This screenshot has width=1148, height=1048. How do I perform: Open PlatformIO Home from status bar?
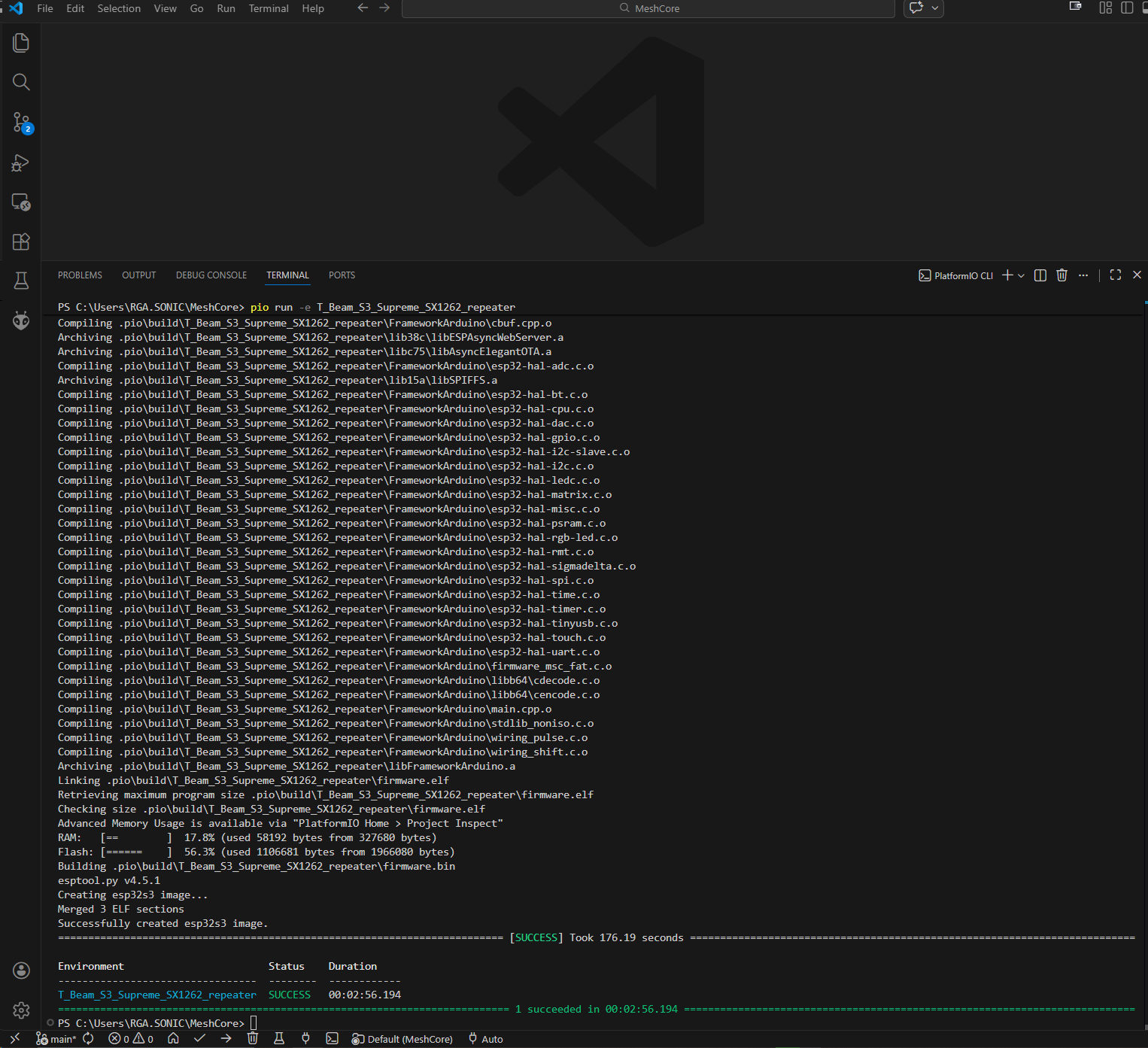[x=173, y=1038]
